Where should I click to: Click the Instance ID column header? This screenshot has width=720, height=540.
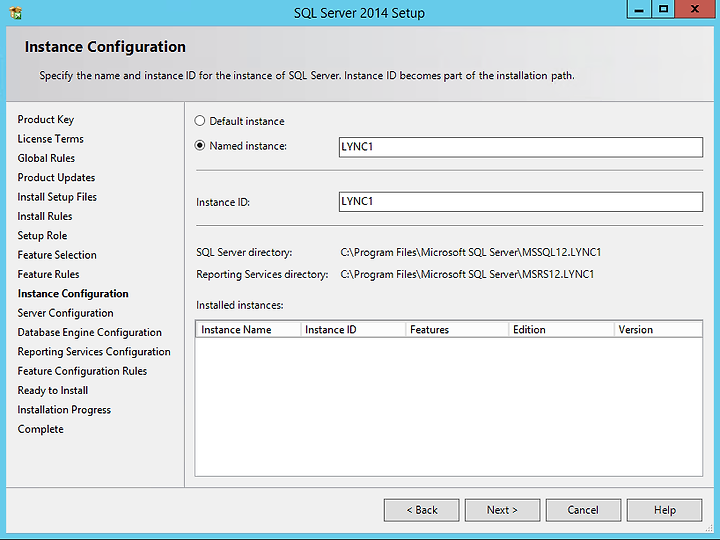tap(353, 330)
